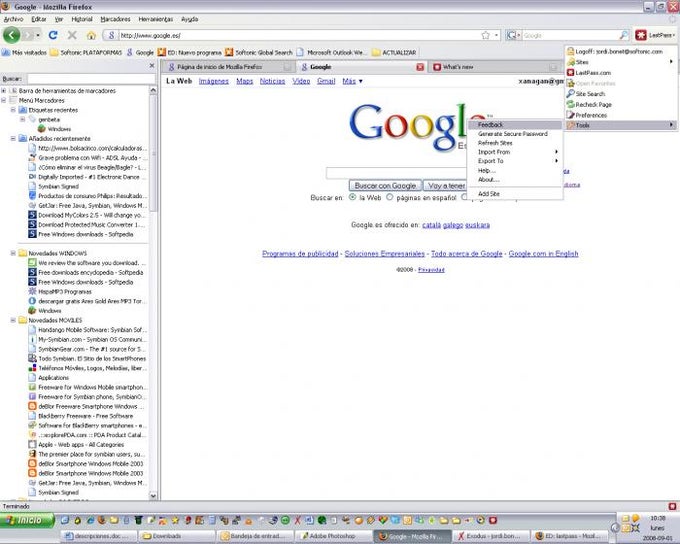
Task: Open the Softonic PLATAFORMAS bookmark folder
Action: (86, 52)
